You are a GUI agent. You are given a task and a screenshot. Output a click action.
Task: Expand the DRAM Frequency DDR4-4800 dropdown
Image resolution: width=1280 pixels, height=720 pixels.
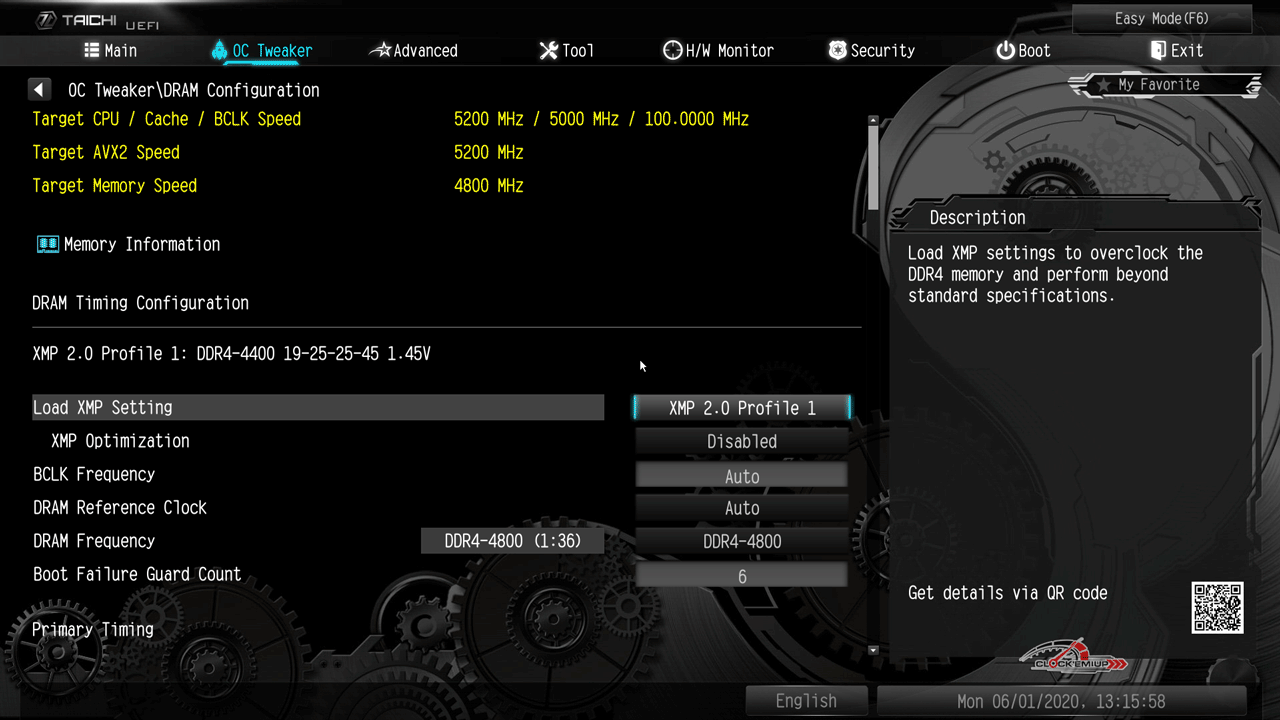click(x=741, y=541)
